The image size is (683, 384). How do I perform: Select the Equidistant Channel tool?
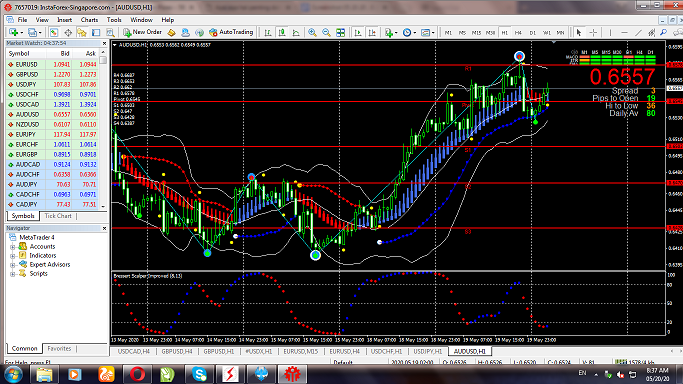(652, 32)
